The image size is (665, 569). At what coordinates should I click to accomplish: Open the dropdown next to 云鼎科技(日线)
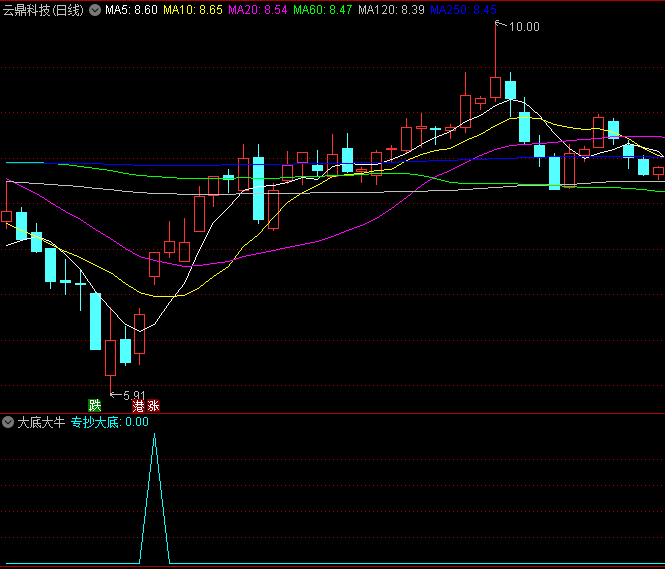pos(95,10)
